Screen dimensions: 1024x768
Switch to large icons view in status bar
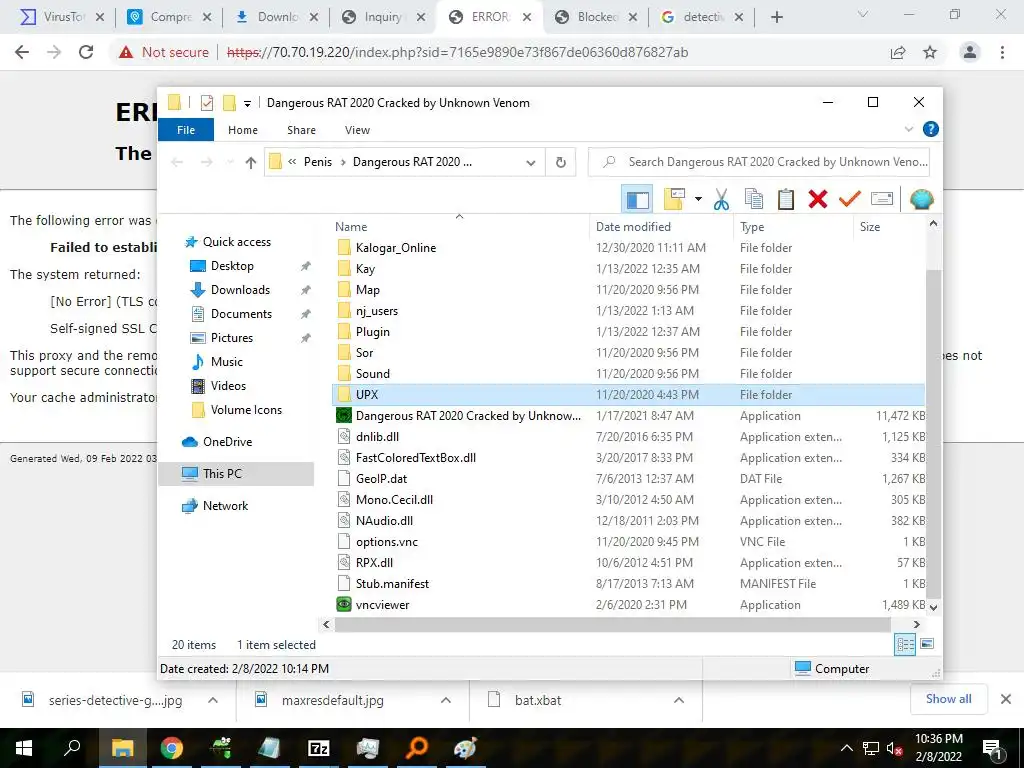tap(927, 645)
